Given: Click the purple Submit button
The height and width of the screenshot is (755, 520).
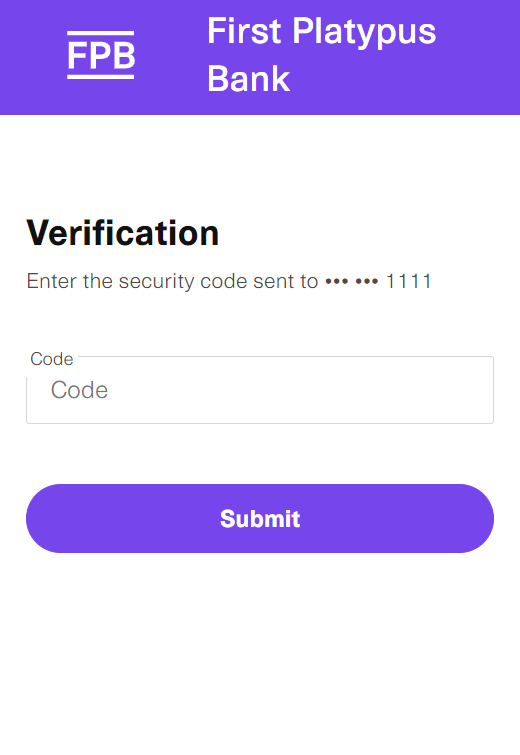Looking at the screenshot, I should pyautogui.click(x=260, y=519).
